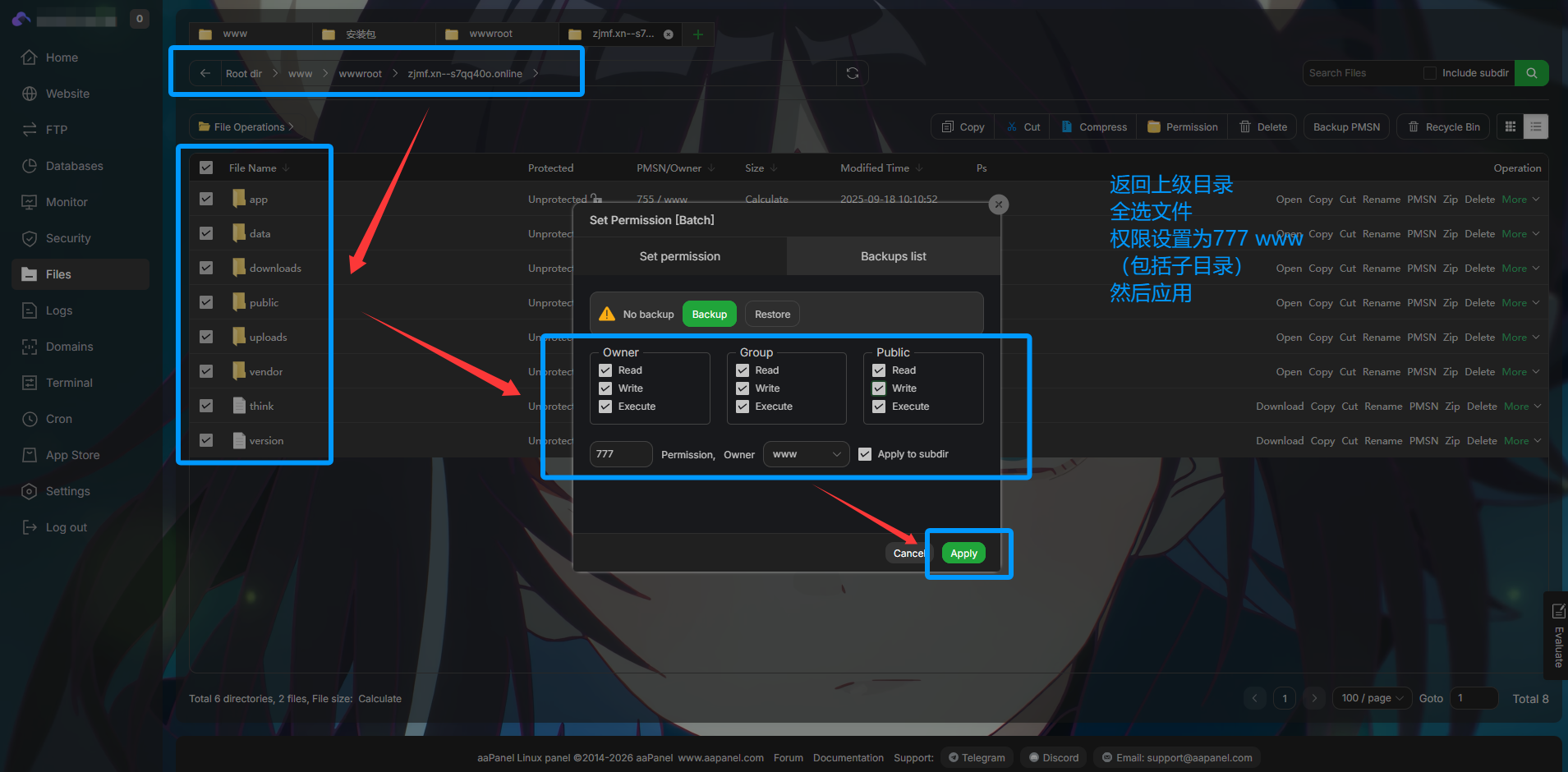
Task: Click the green search files button
Action: pyautogui.click(x=1532, y=73)
